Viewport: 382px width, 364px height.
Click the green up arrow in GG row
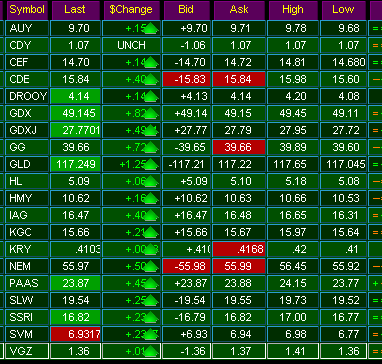click(151, 147)
